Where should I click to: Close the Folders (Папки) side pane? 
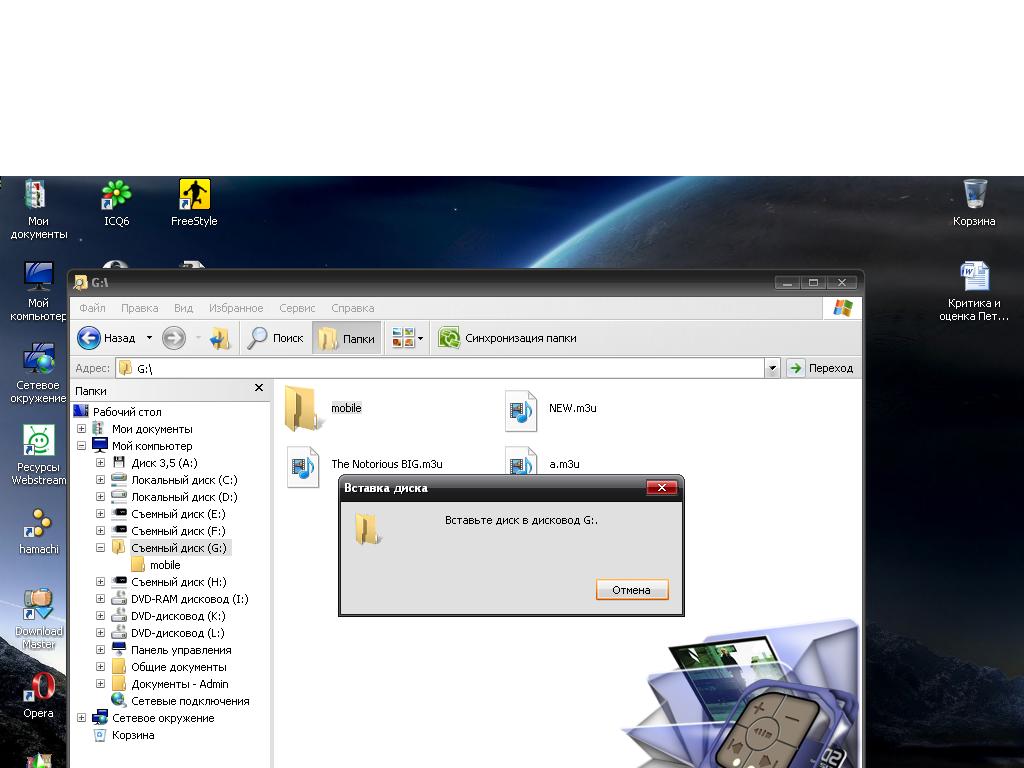coord(259,388)
